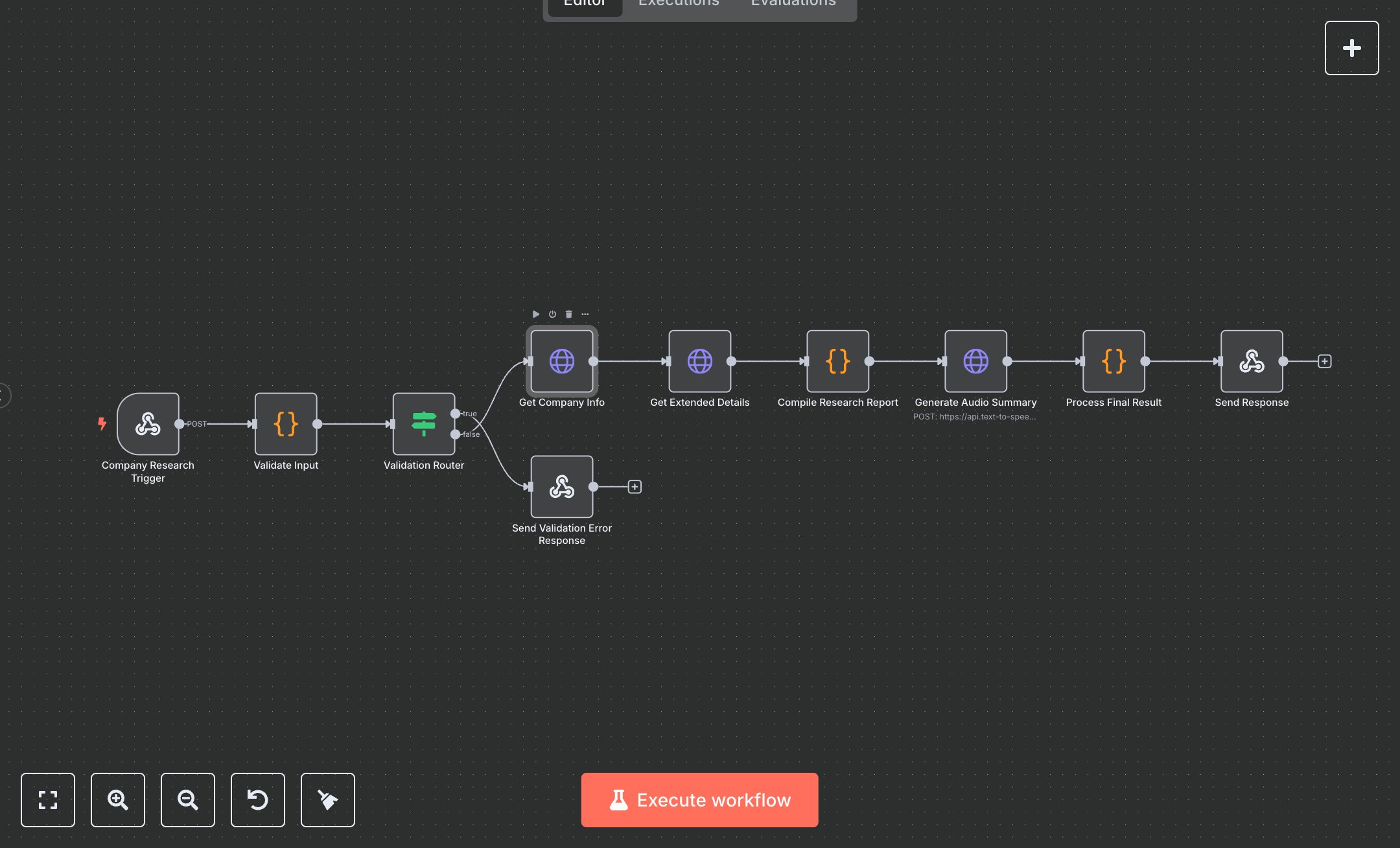Tidy up the workflow layout with the broom icon
The width and height of the screenshot is (1400, 848).
(x=327, y=800)
